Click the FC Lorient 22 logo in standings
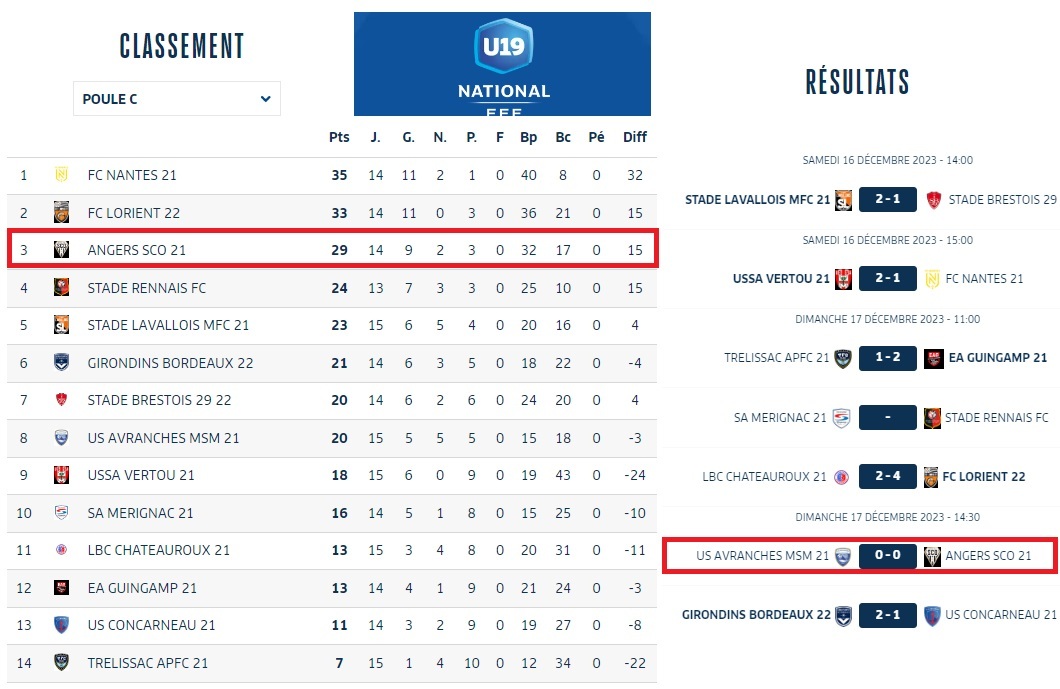The width and height of the screenshot is (1060, 689). [x=62, y=212]
